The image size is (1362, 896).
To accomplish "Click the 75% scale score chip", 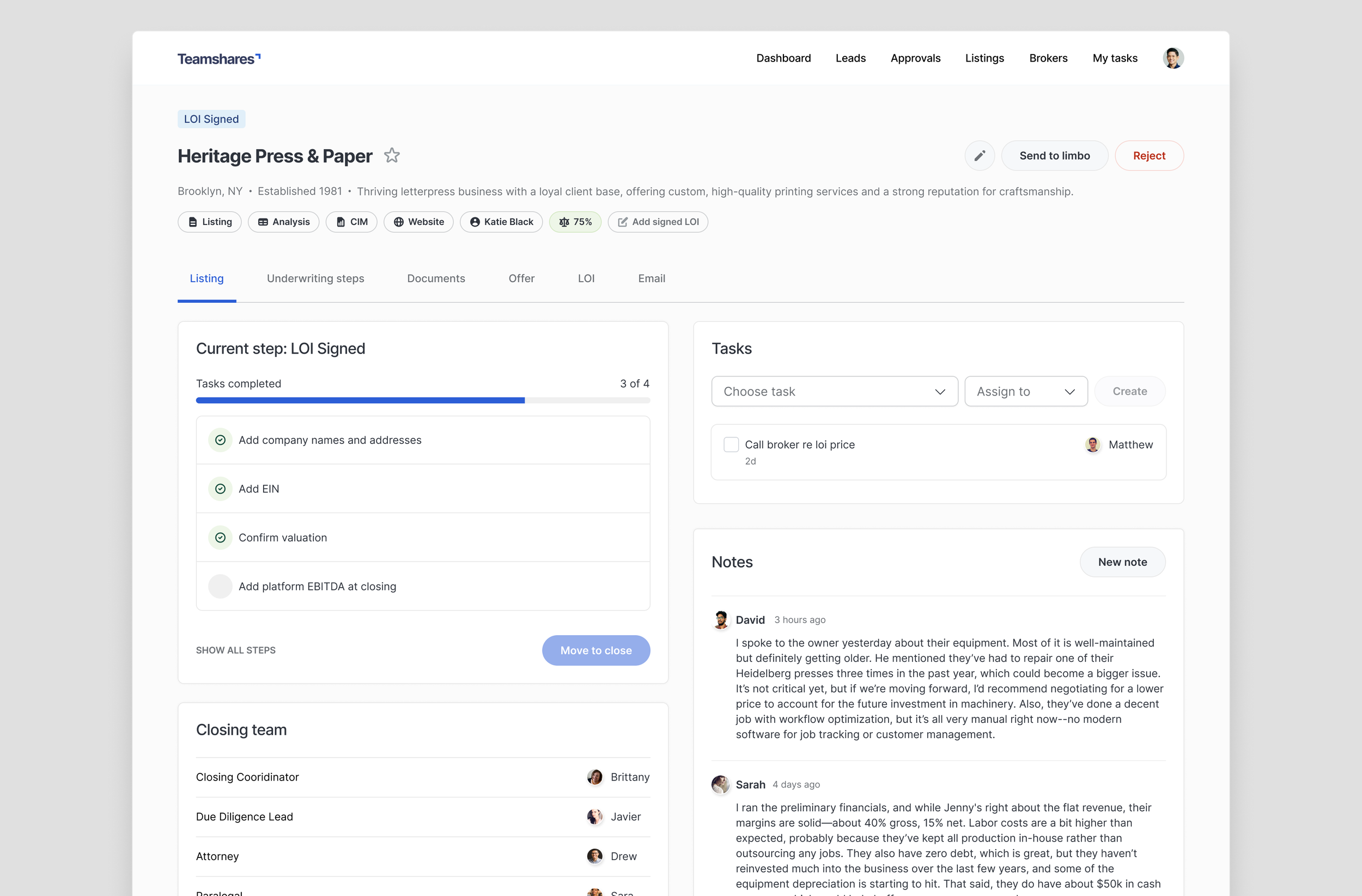I will [575, 222].
